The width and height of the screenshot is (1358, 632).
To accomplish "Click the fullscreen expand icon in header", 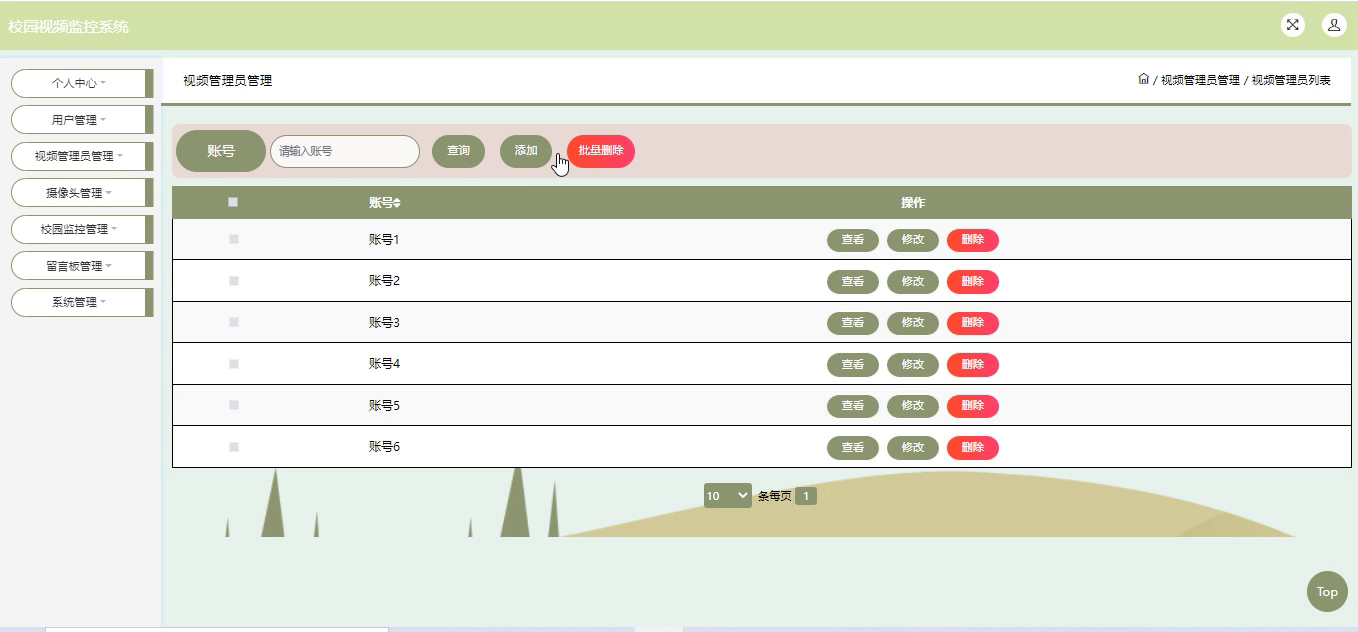I will click(x=1293, y=26).
